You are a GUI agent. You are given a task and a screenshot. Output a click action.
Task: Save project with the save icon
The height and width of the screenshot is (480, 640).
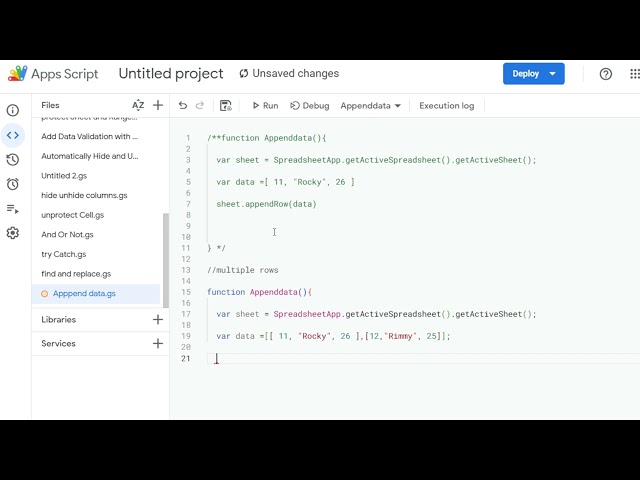[226, 106]
